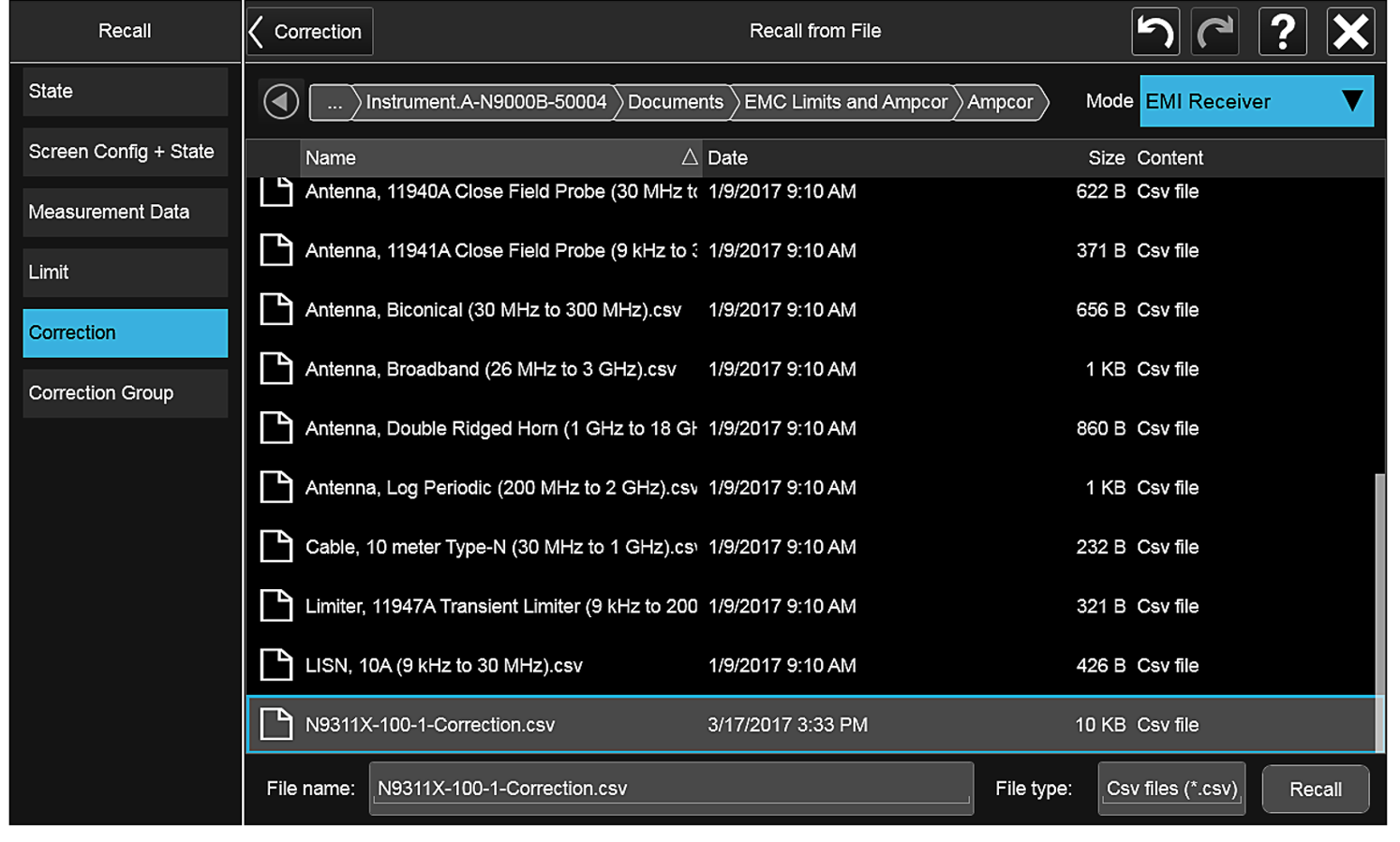Select the Correction Group option
The width and height of the screenshot is (1400, 842).
[126, 393]
